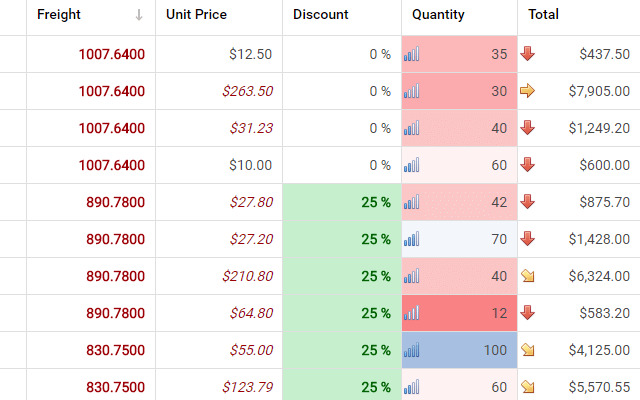The height and width of the screenshot is (400, 640).
Task: Sort by the Freight column header
Action: pos(60,15)
